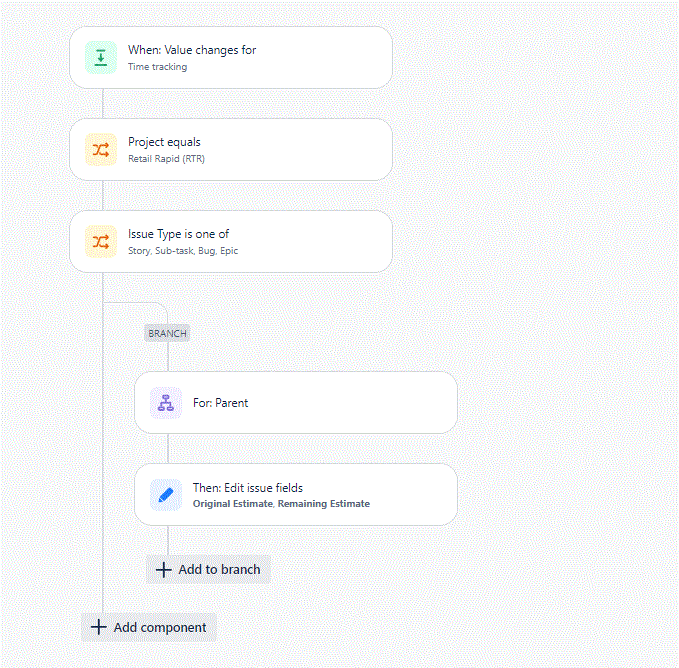Click Original Estimate, Remaining Estimate text
This screenshot has width=679, height=668.
pyautogui.click(x=281, y=503)
